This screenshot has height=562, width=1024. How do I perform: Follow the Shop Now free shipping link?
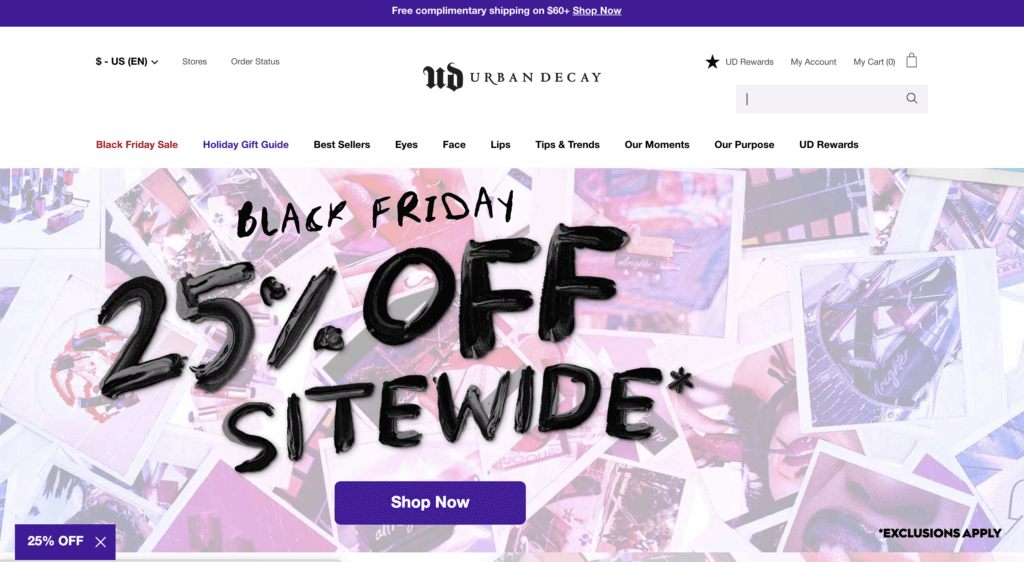[x=597, y=10]
